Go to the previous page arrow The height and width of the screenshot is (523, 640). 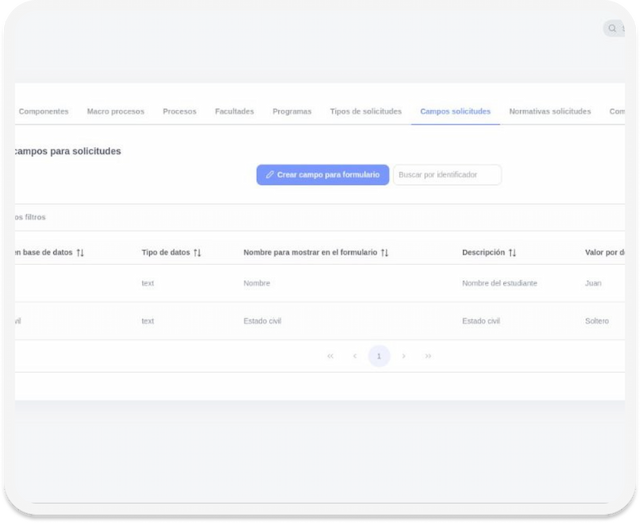pos(354,356)
